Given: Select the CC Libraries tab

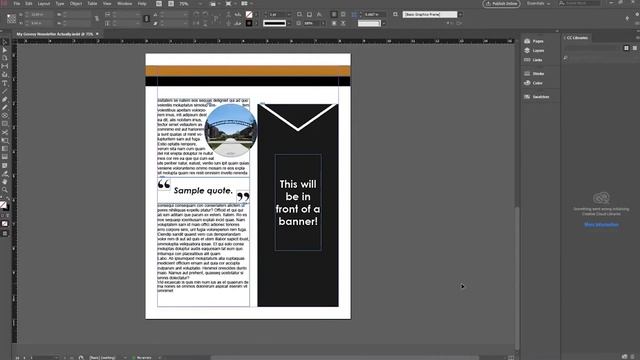Looking at the screenshot, I should point(577,38).
